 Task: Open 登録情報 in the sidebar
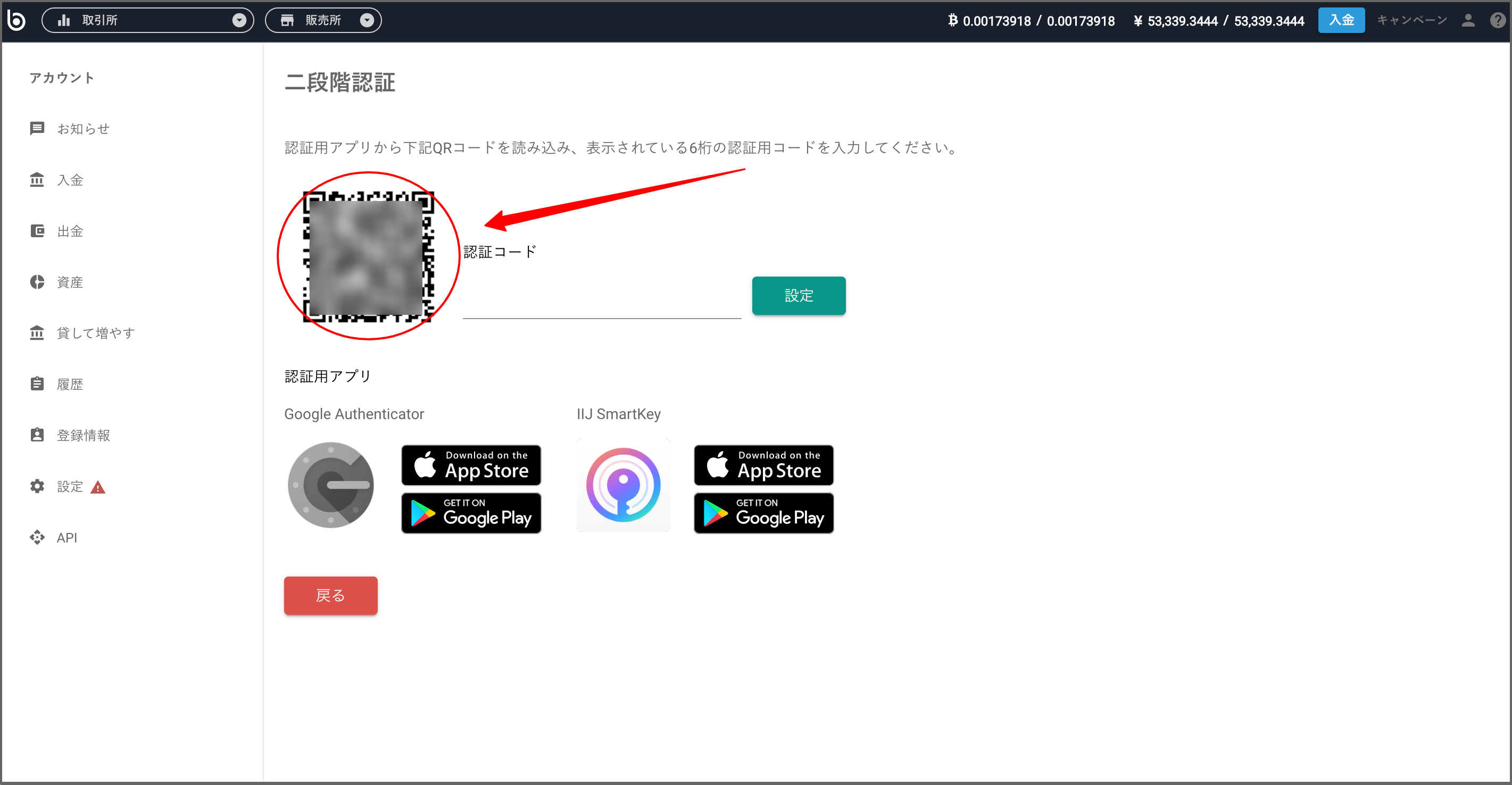coord(84,435)
